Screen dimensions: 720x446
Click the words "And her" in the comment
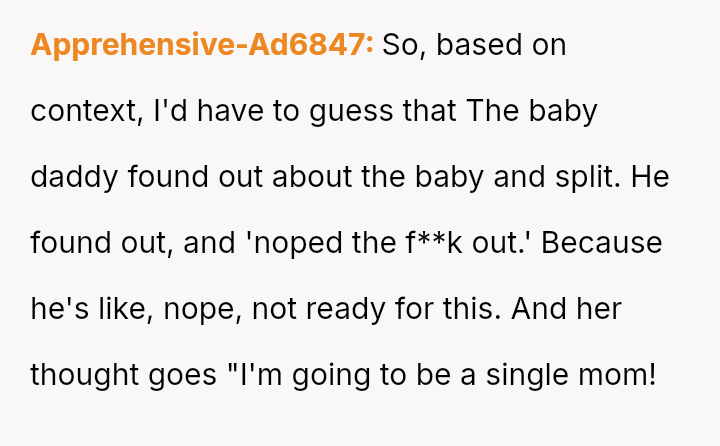point(565,309)
